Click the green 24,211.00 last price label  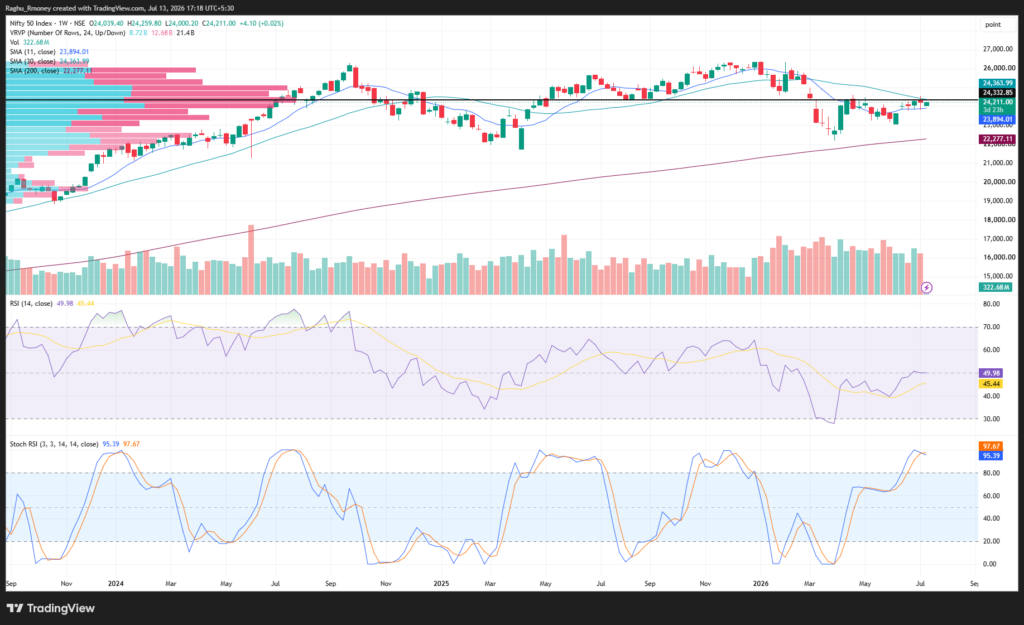click(x=997, y=102)
